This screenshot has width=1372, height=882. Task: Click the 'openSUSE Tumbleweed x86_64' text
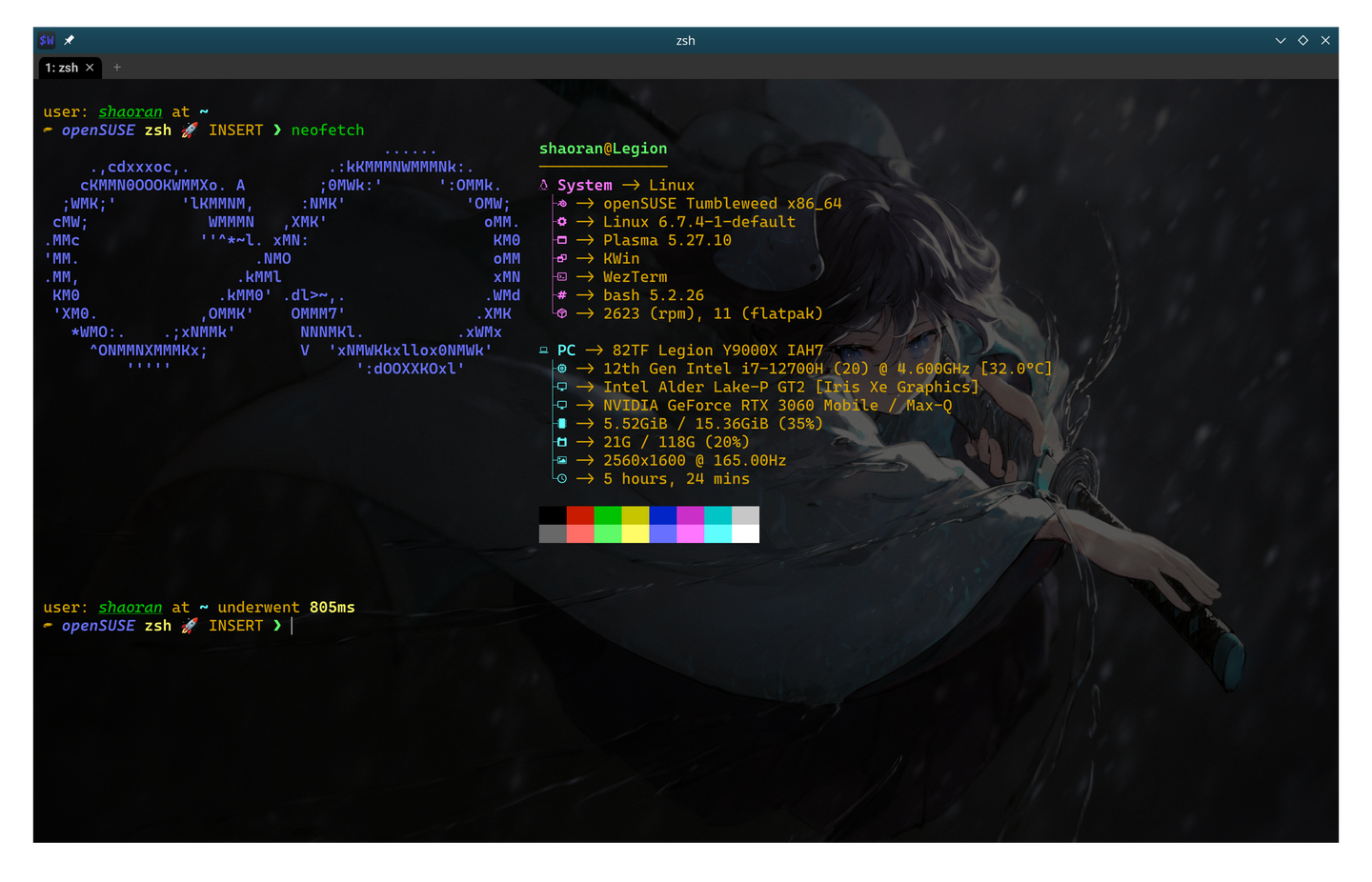pos(722,204)
